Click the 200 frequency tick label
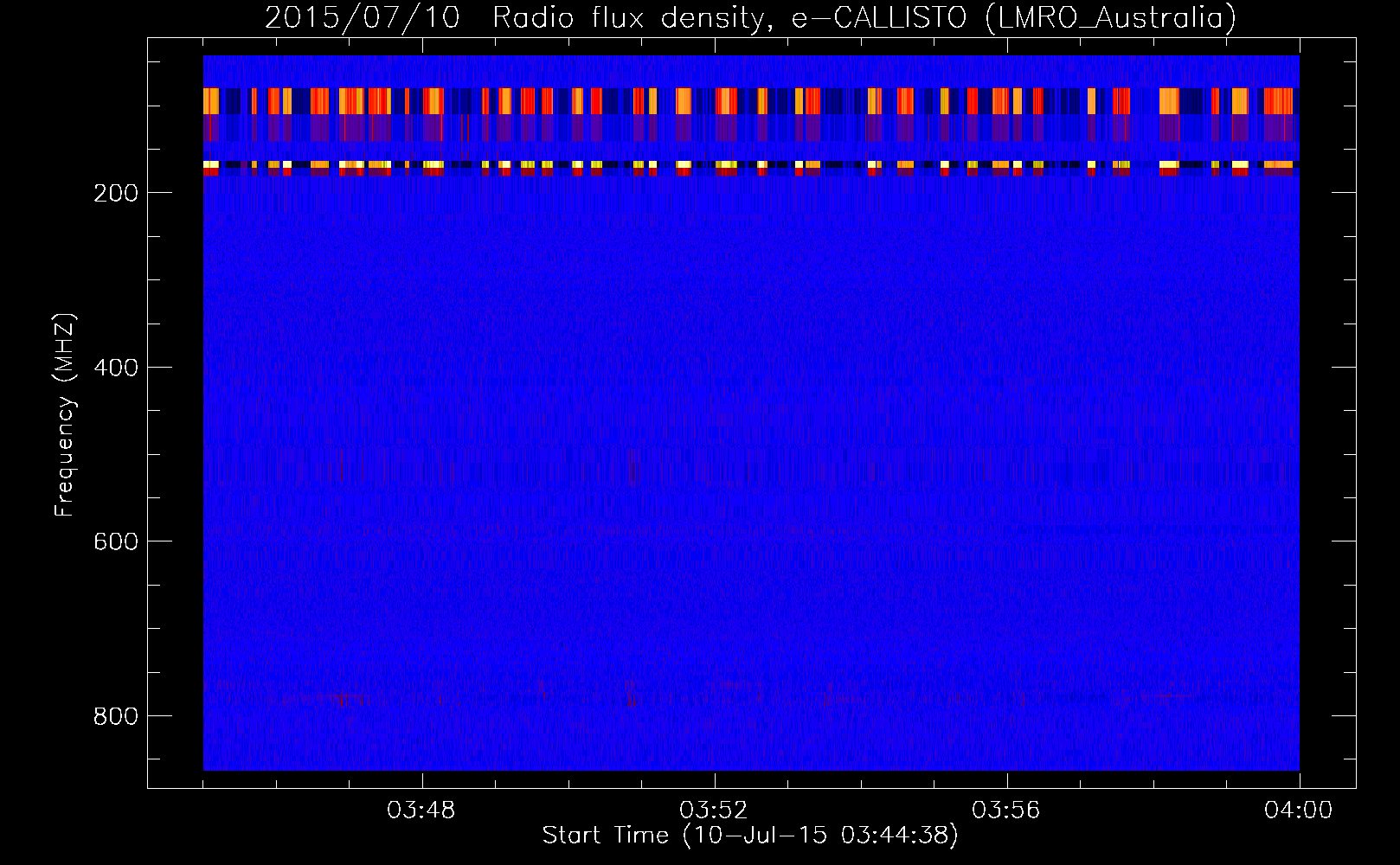Image resolution: width=1400 pixels, height=865 pixels. (116, 193)
